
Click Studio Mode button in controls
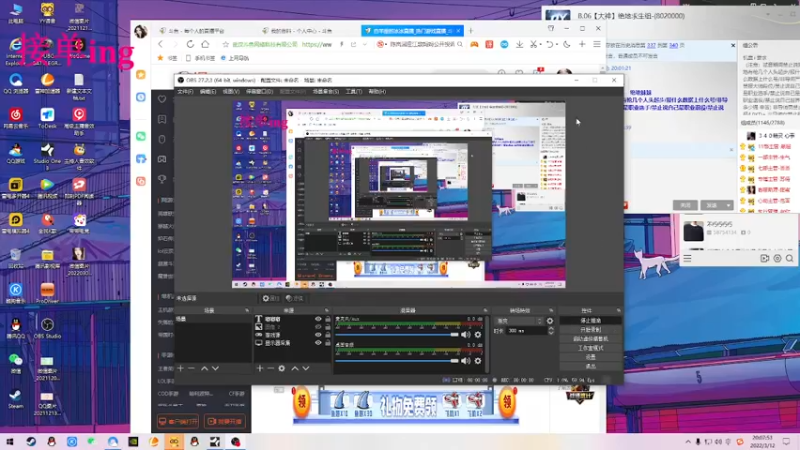tap(590, 348)
